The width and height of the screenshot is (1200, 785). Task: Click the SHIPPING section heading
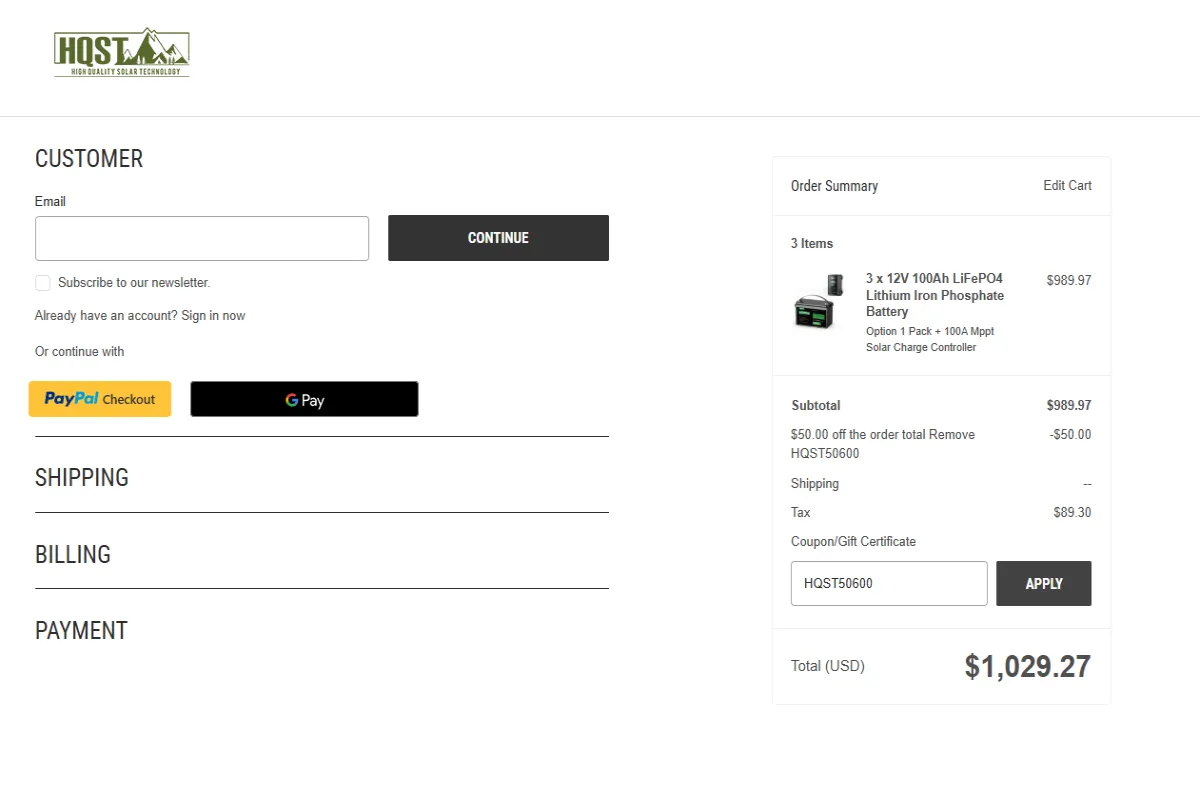[82, 477]
